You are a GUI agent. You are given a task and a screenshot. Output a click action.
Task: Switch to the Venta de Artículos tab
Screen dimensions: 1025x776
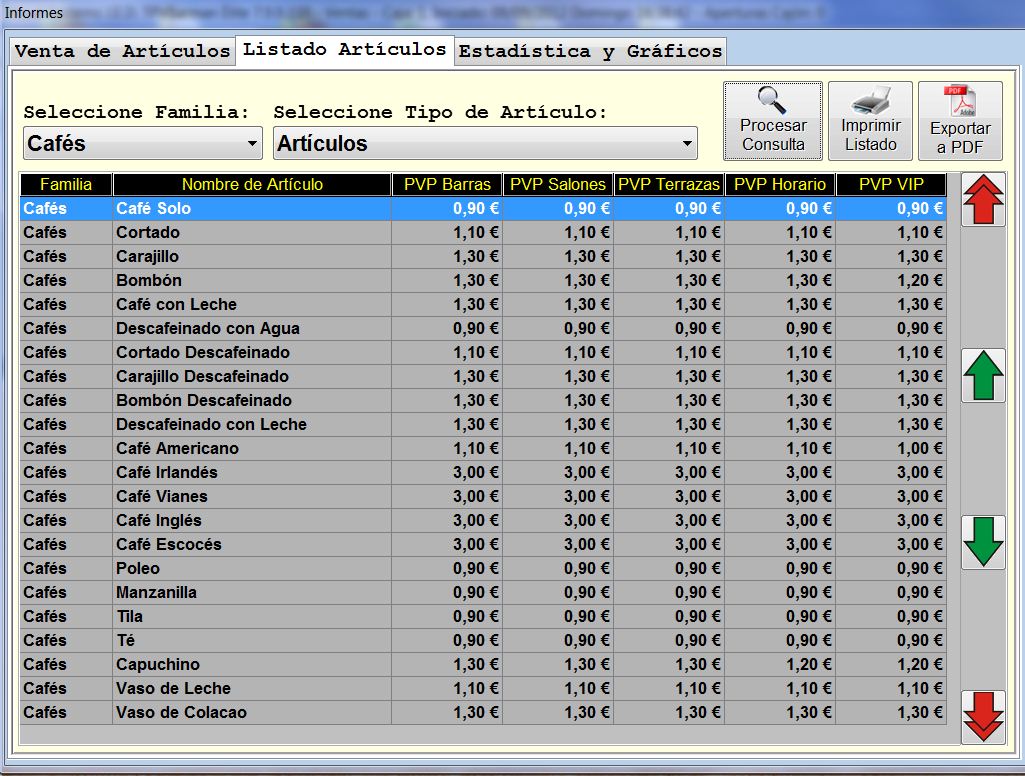point(122,51)
